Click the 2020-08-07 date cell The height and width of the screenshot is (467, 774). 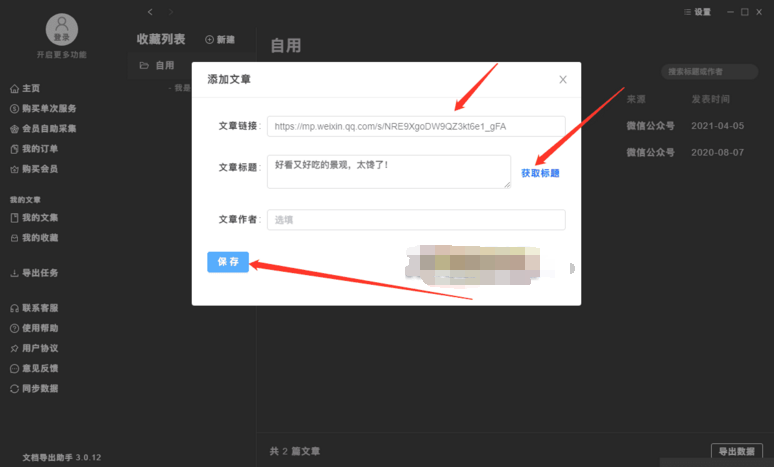click(717, 153)
